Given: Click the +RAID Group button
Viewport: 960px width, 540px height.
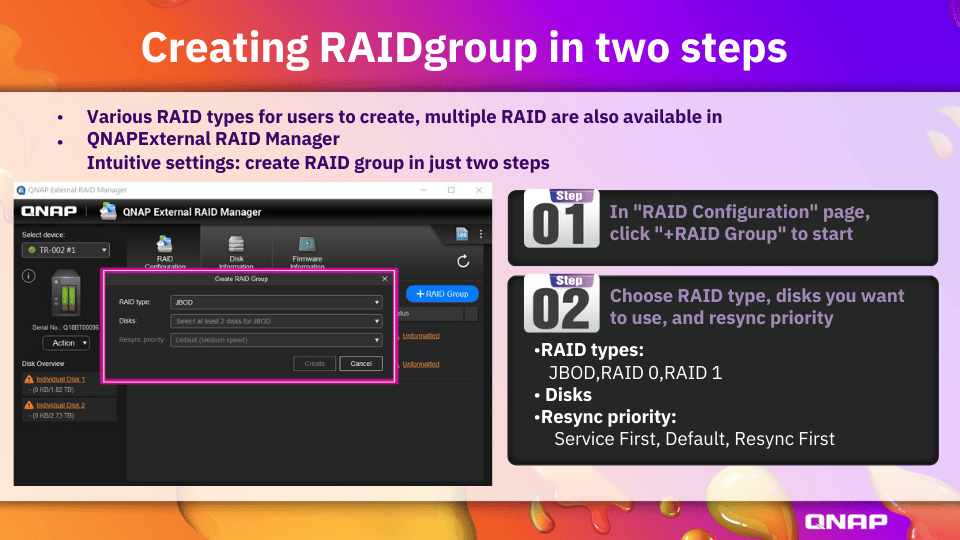Looking at the screenshot, I should [x=442, y=294].
